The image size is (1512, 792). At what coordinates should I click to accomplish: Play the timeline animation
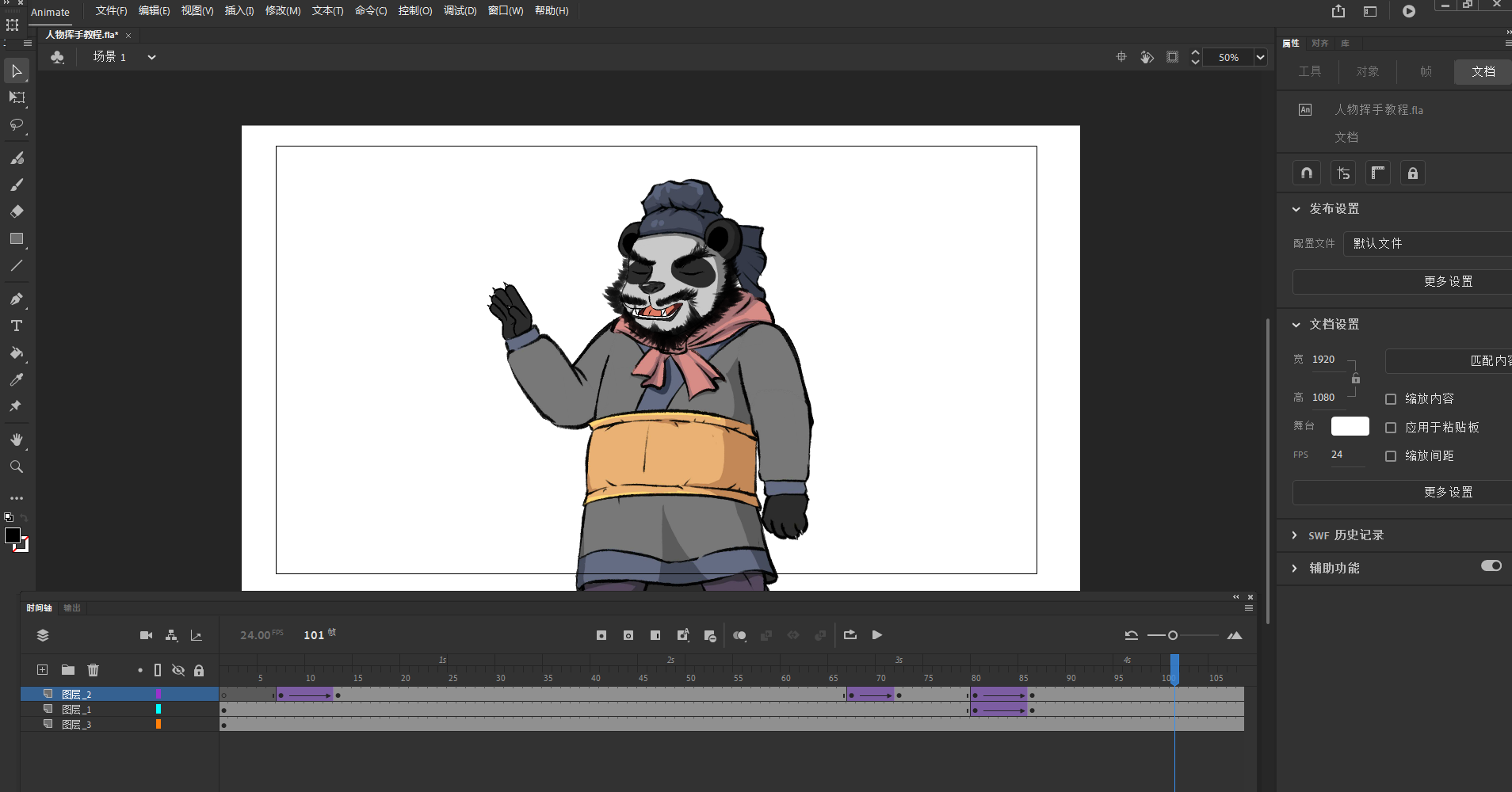pos(877,635)
